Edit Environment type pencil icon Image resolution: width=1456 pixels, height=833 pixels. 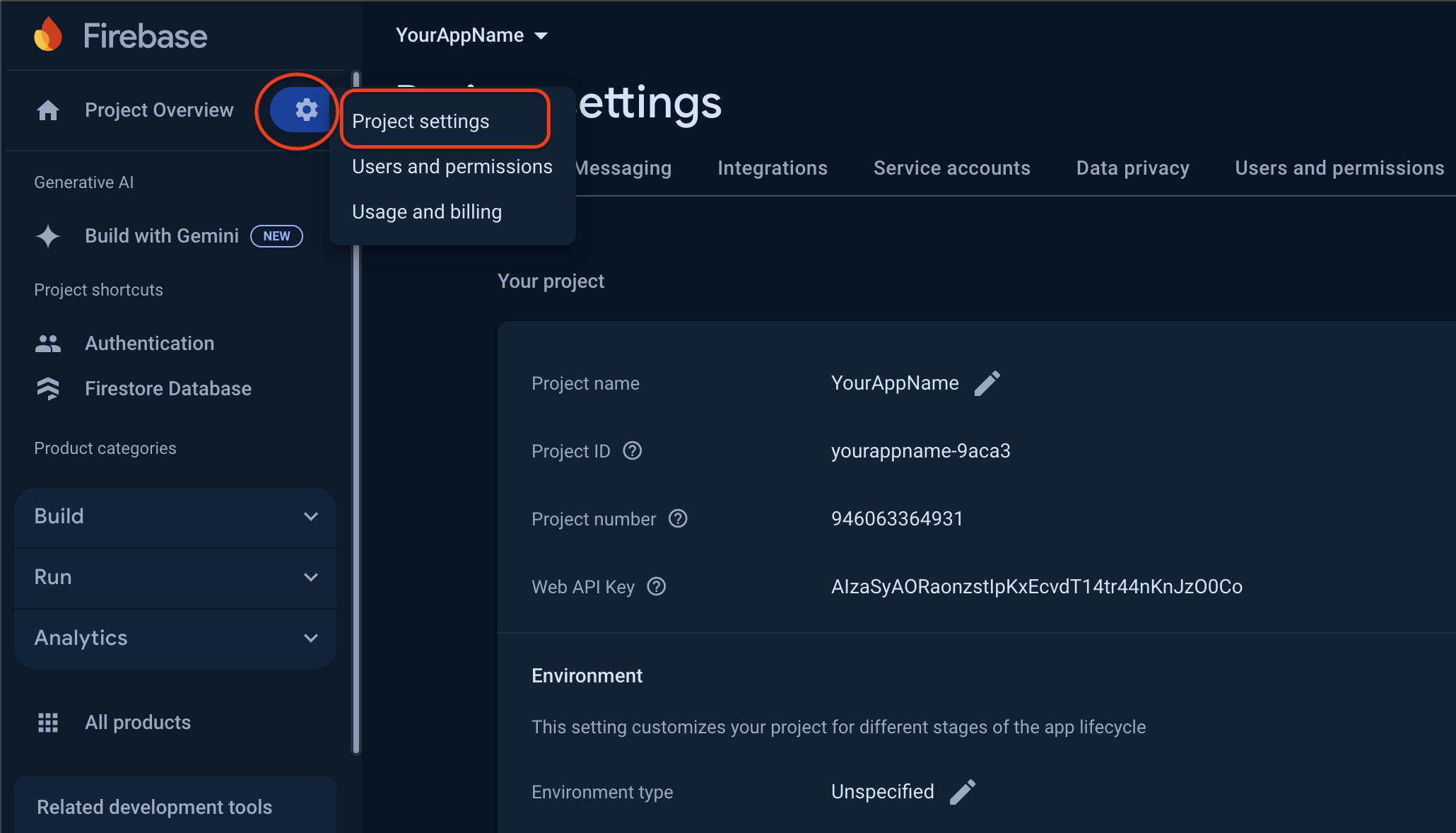coord(962,792)
